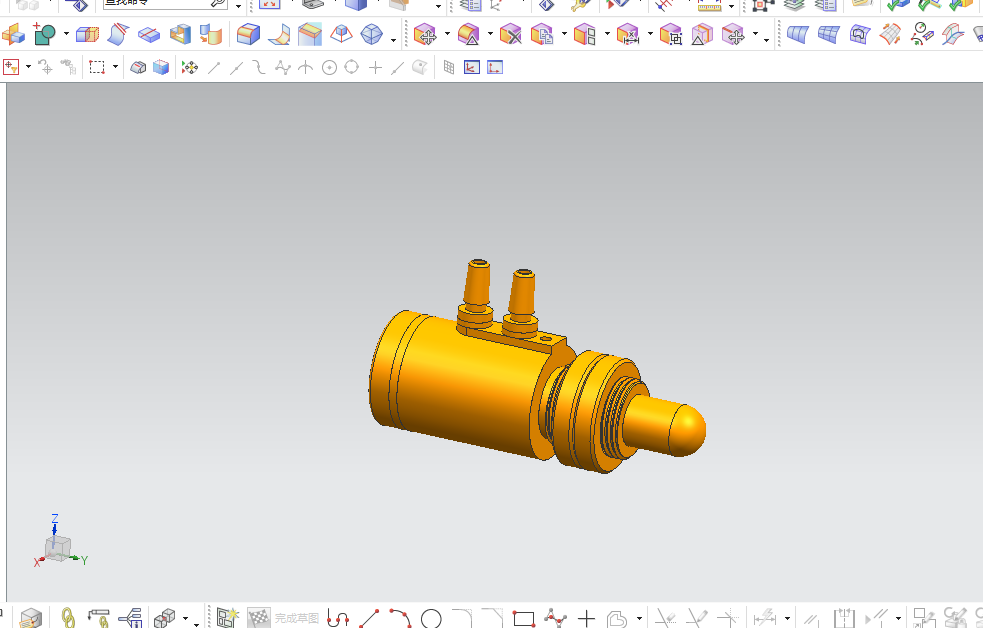The height and width of the screenshot is (628, 983).
Task: Click the Make Coplanar face tool
Action: pos(584,34)
